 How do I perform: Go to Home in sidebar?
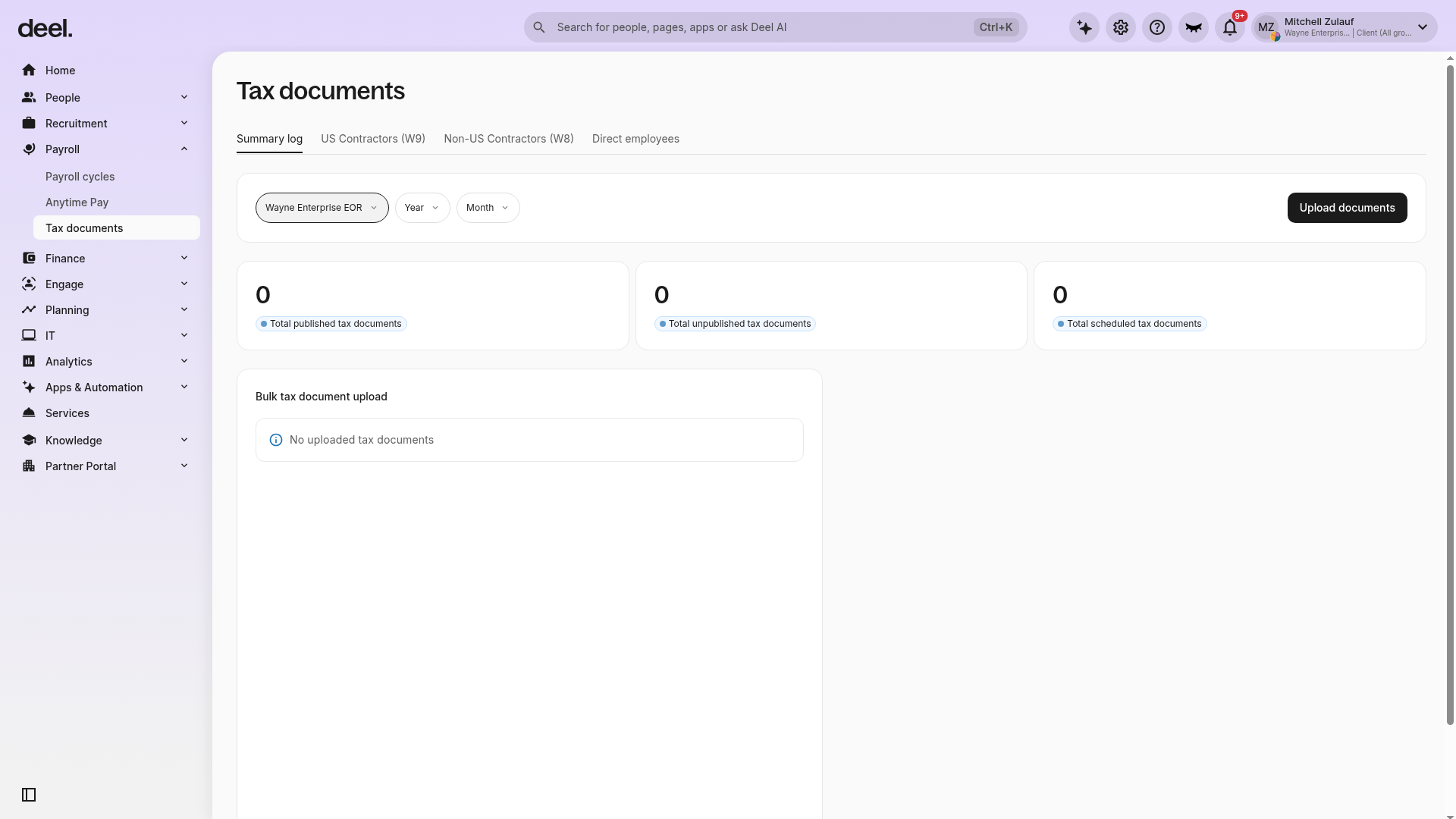(x=60, y=71)
